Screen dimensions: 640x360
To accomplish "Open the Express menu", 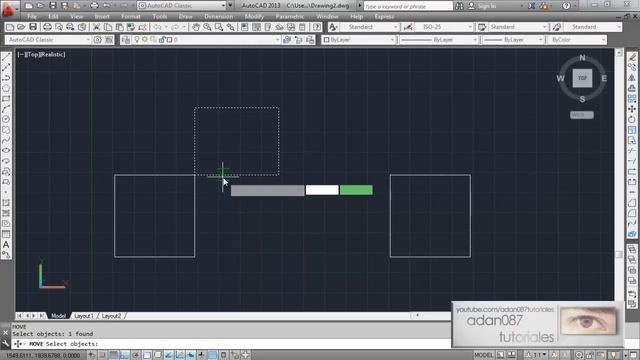I will click(x=384, y=16).
